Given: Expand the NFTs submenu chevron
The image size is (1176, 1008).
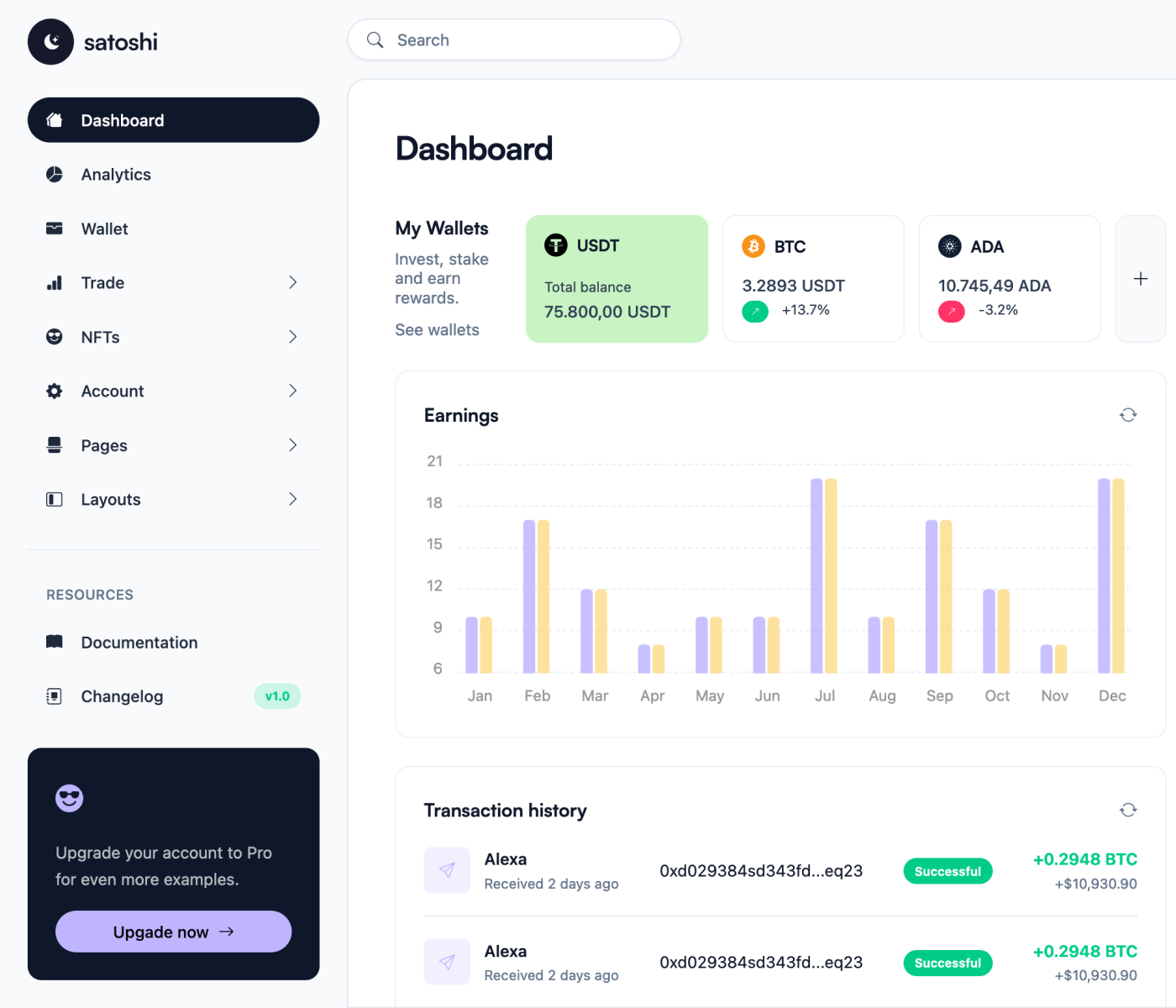Looking at the screenshot, I should [292, 337].
